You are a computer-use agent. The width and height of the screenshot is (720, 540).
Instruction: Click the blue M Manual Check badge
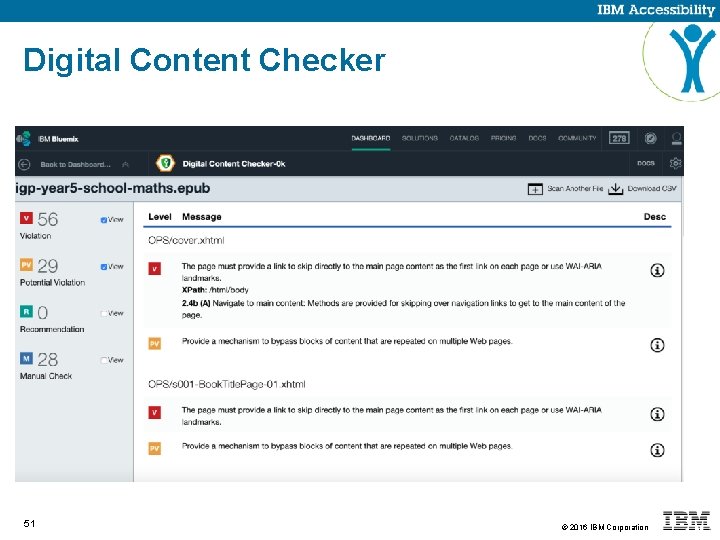coord(26,358)
